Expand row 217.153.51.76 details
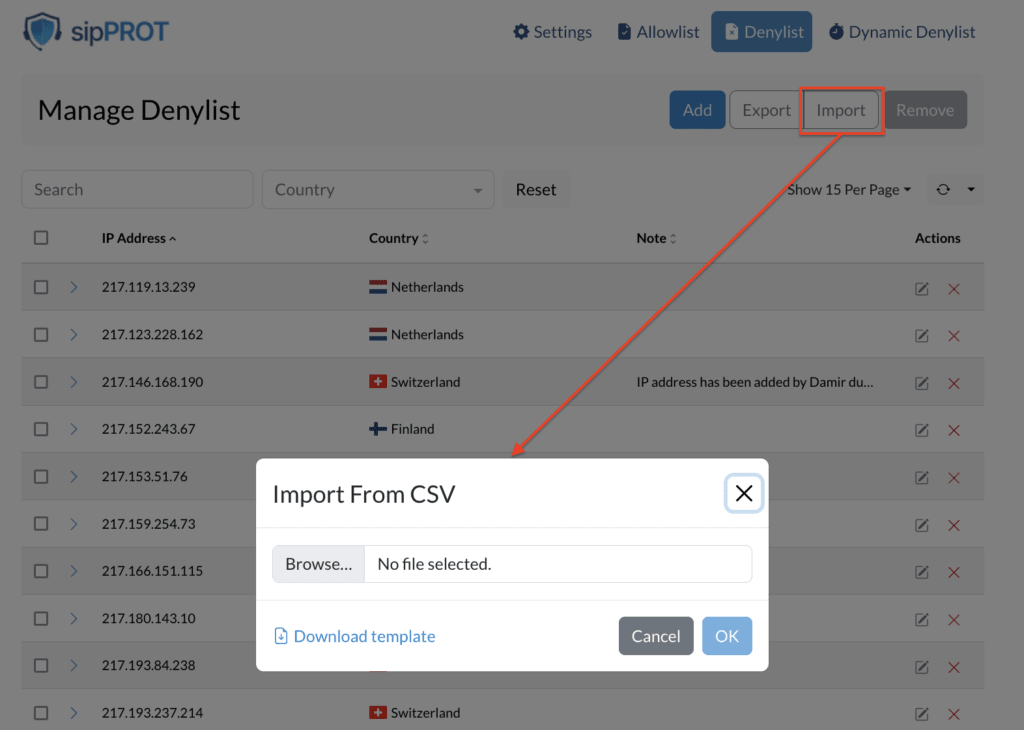Screen dimensions: 1024x730 [74, 477]
